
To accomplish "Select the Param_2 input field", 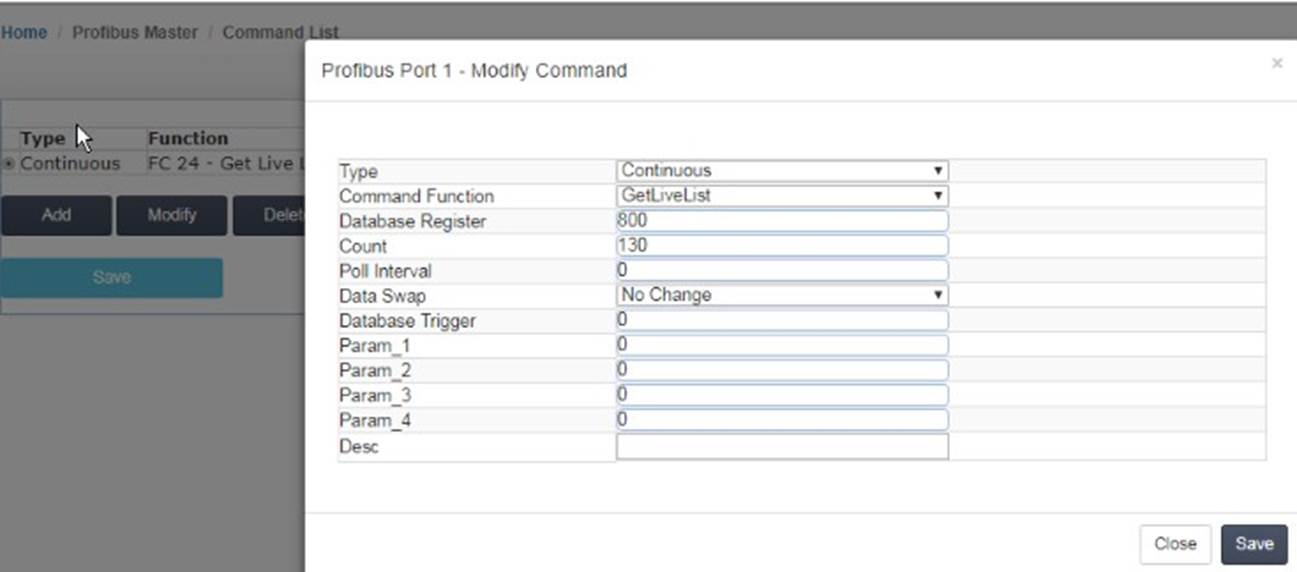I will point(782,370).
